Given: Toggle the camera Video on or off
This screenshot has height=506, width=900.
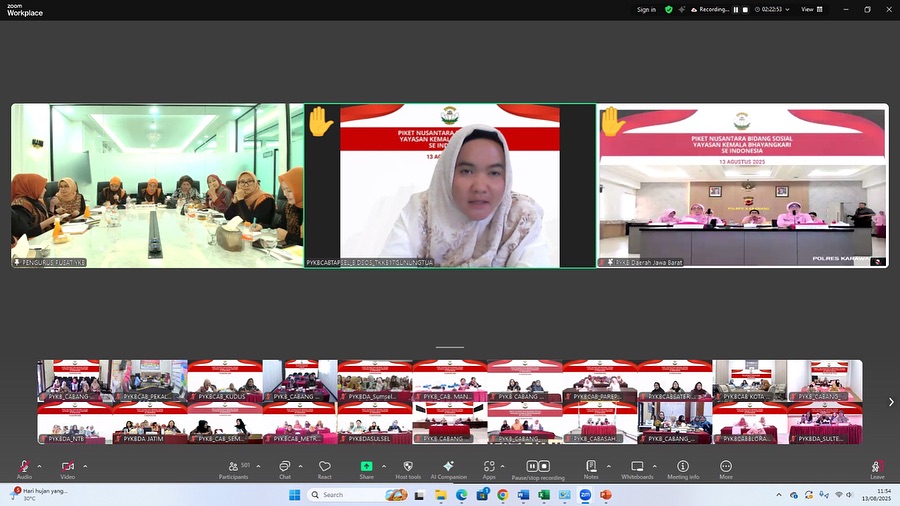Looking at the screenshot, I should tap(68, 468).
